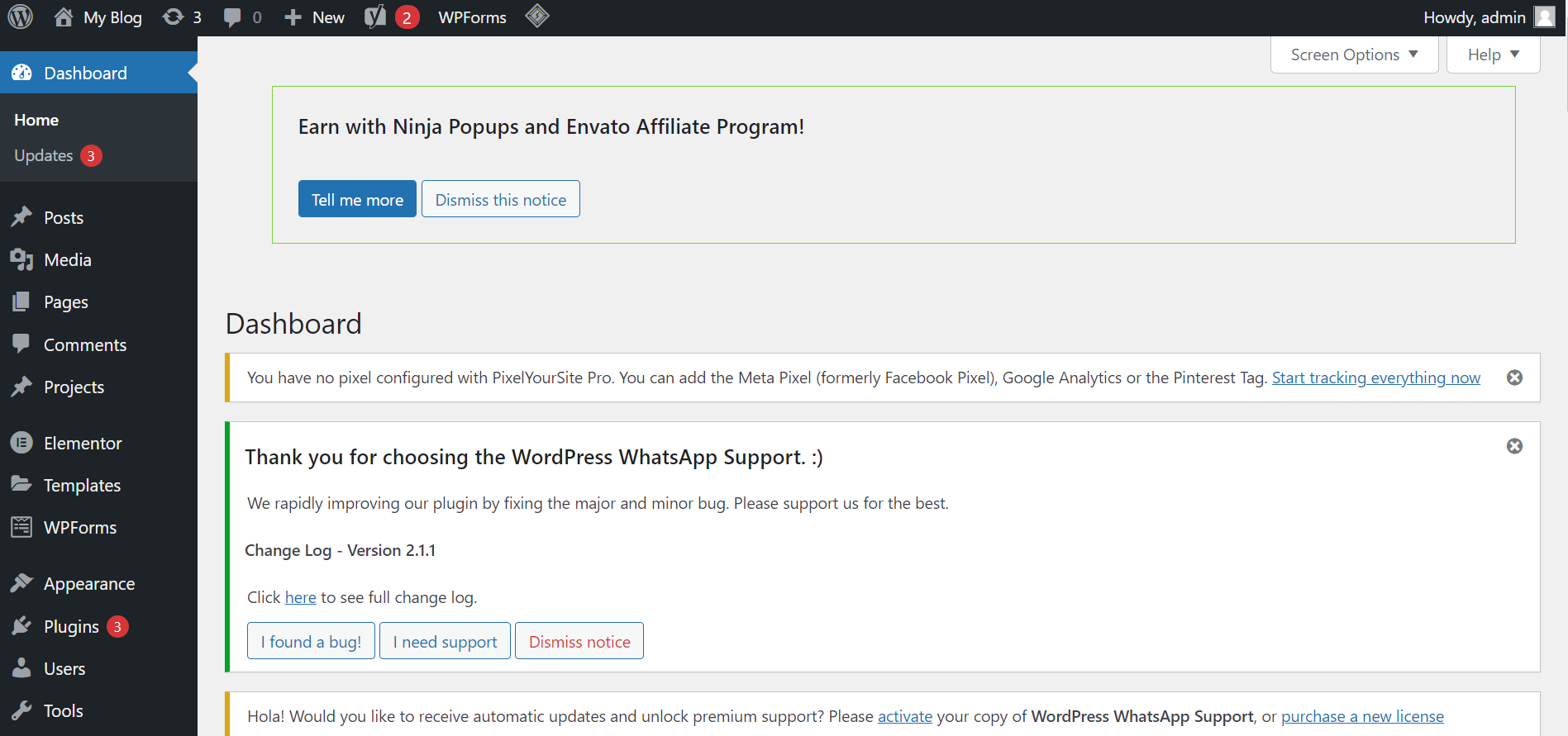
Task: Open the WPForms admin bar menu
Action: 472,17
